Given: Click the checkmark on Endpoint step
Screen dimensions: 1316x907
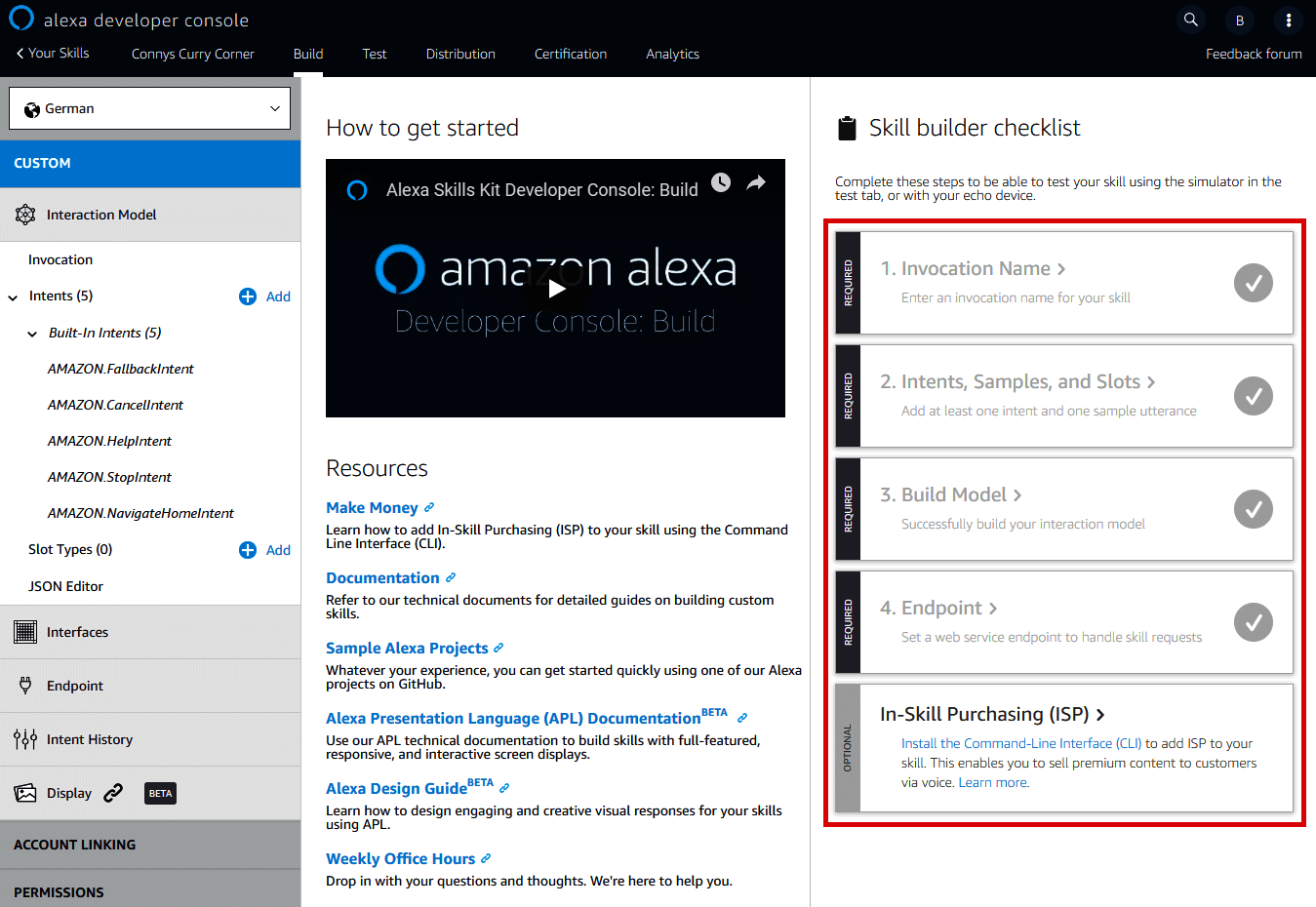Looking at the screenshot, I should 1253,622.
